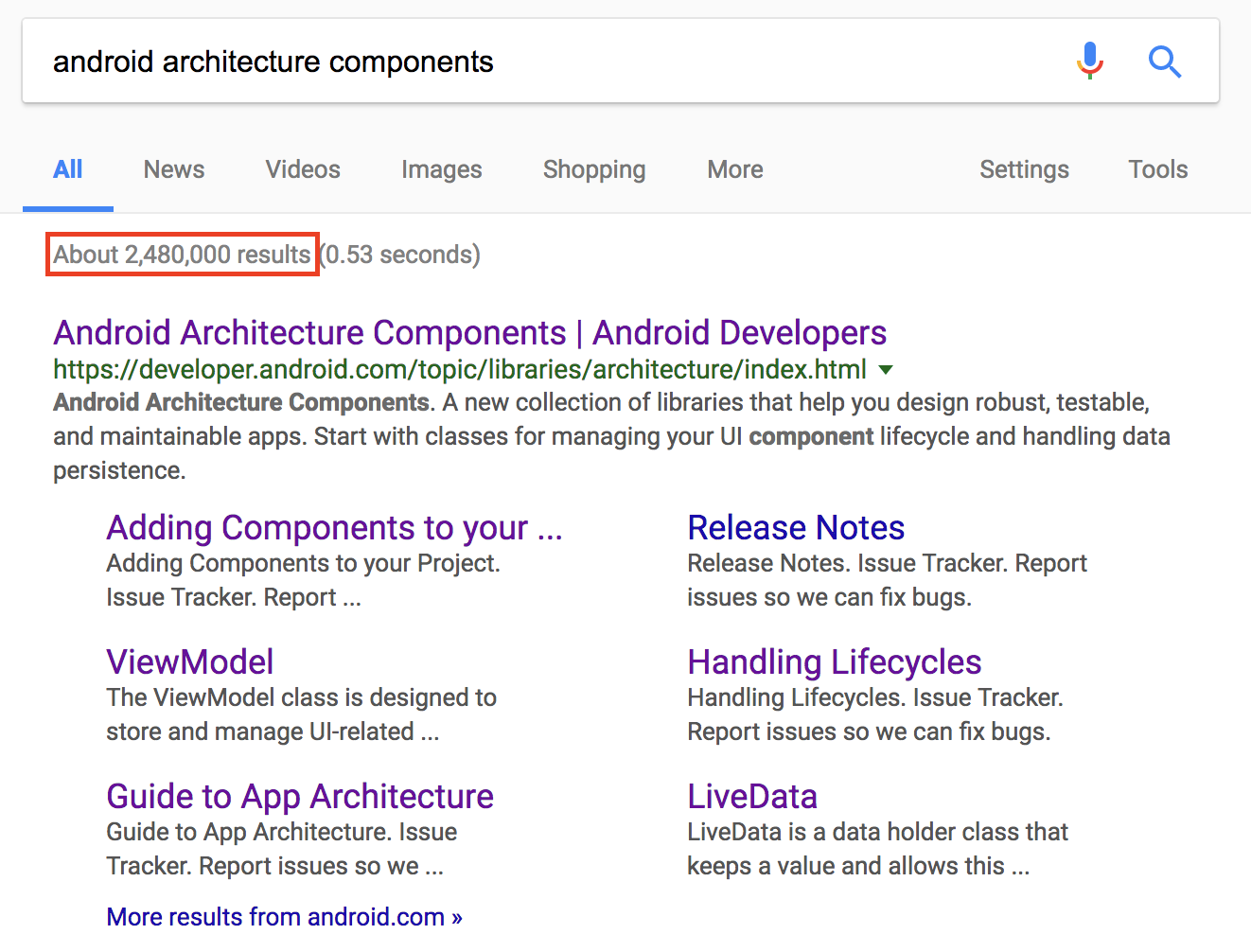Open Guide to App Architecture link
1251x952 pixels.
(x=300, y=797)
